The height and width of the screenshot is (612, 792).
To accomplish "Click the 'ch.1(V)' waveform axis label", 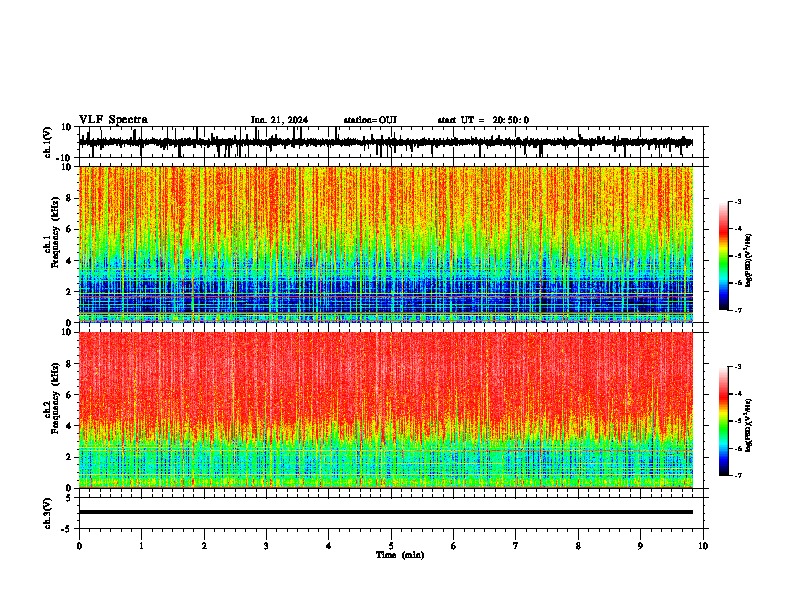I will 48,142.
